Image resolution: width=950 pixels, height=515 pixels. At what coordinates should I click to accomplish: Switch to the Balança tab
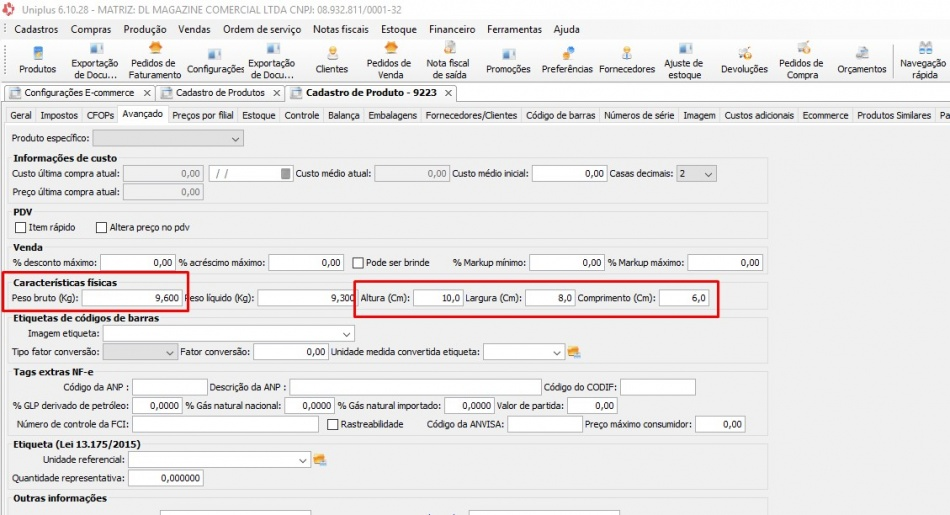(344, 115)
